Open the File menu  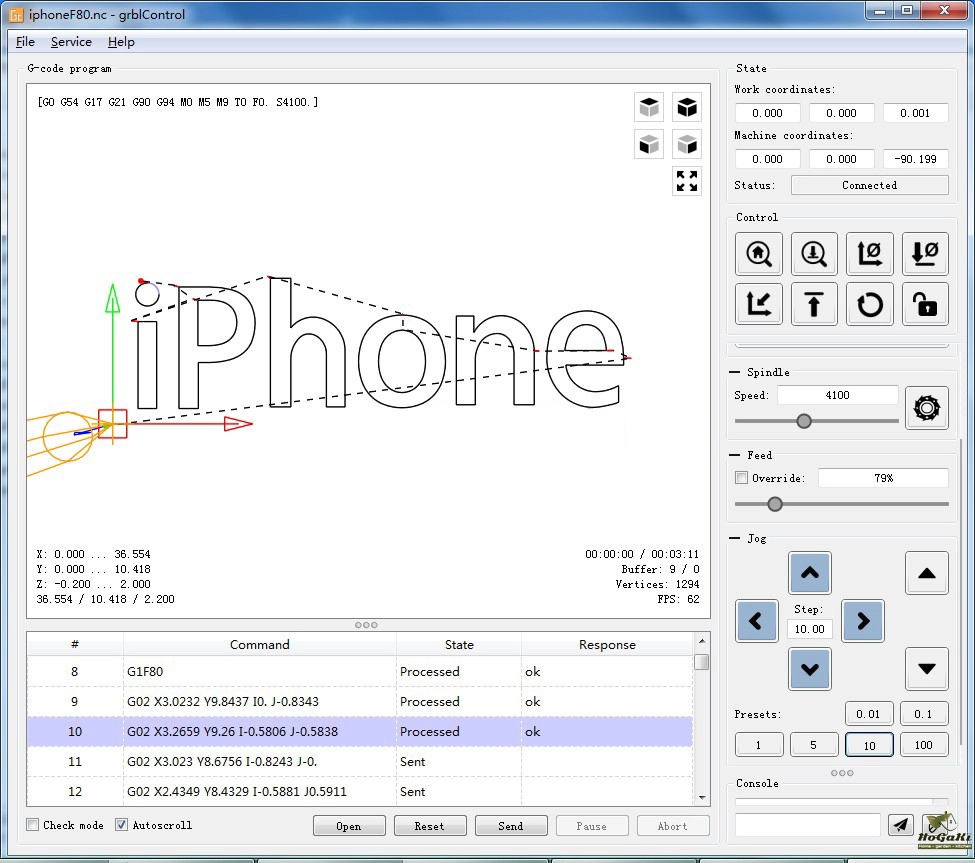coord(25,42)
